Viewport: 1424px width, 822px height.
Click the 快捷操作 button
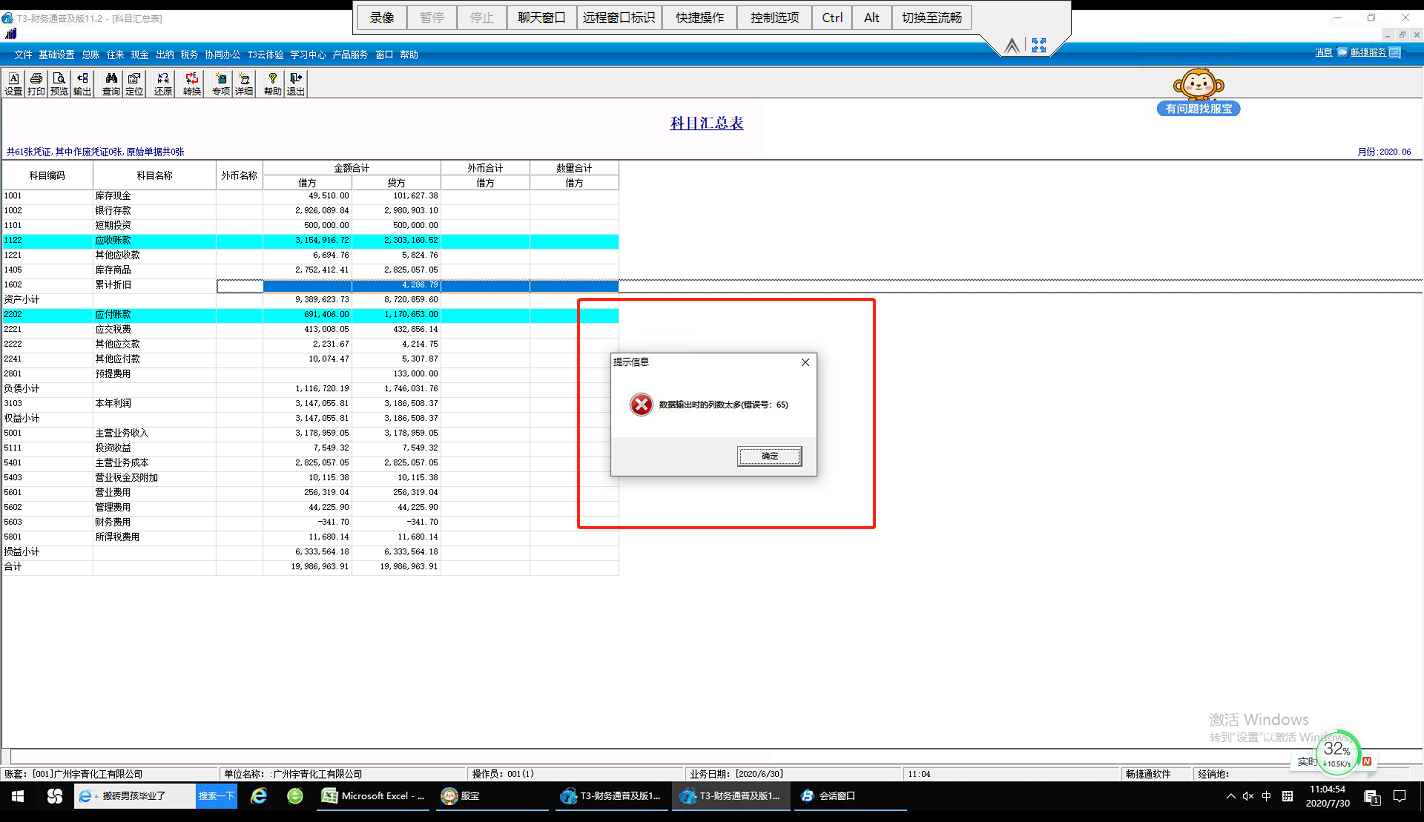700,17
